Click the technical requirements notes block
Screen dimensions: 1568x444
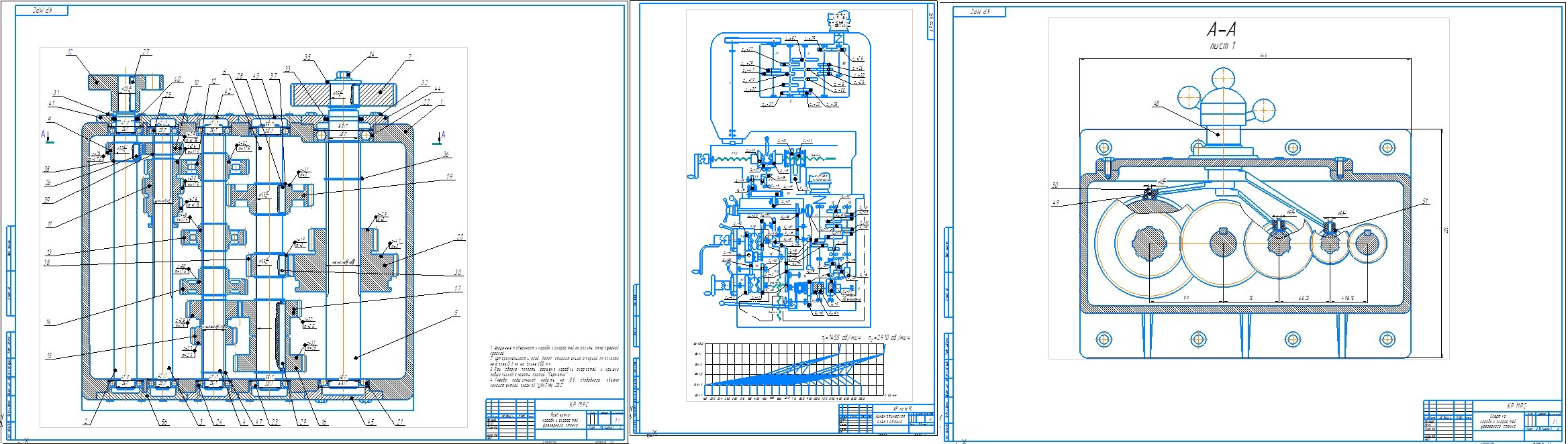553,367
